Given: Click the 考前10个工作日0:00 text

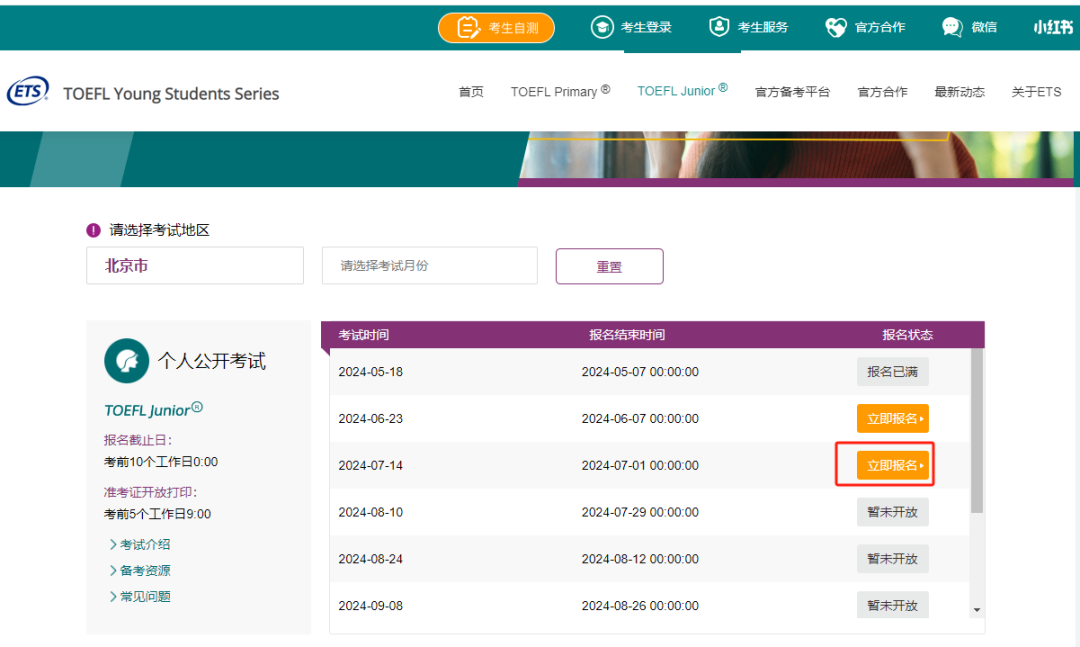Looking at the screenshot, I should 160,462.
